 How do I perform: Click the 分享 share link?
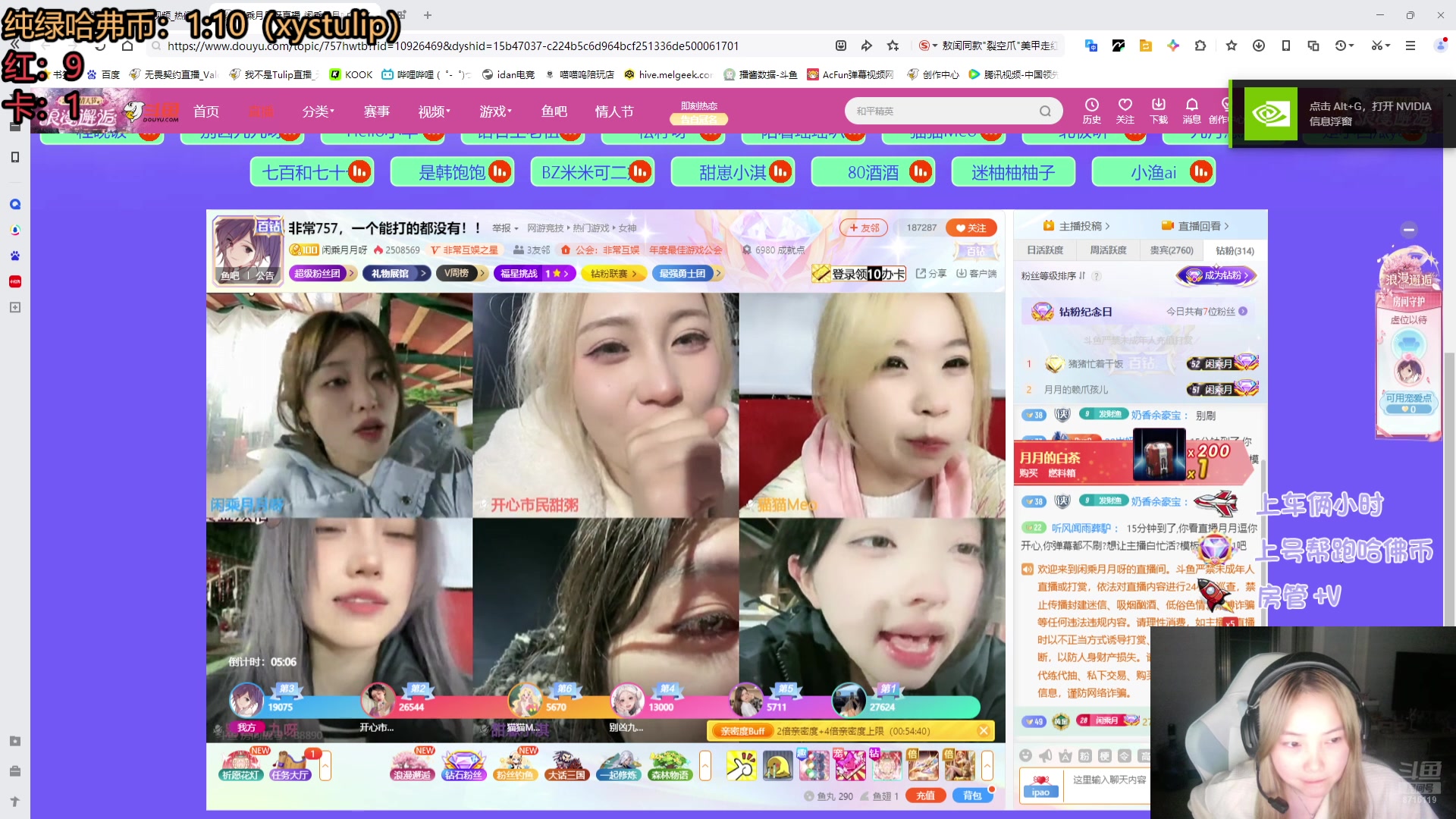click(931, 274)
